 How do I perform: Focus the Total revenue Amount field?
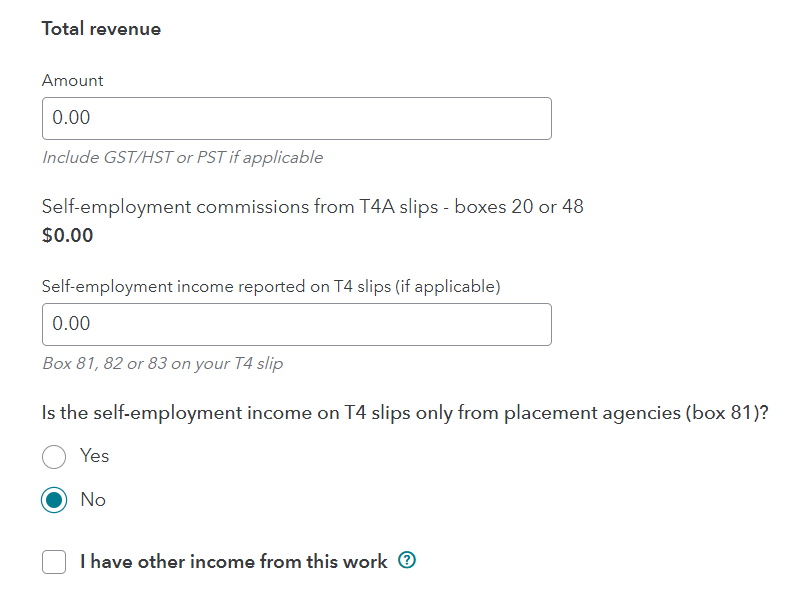point(297,119)
